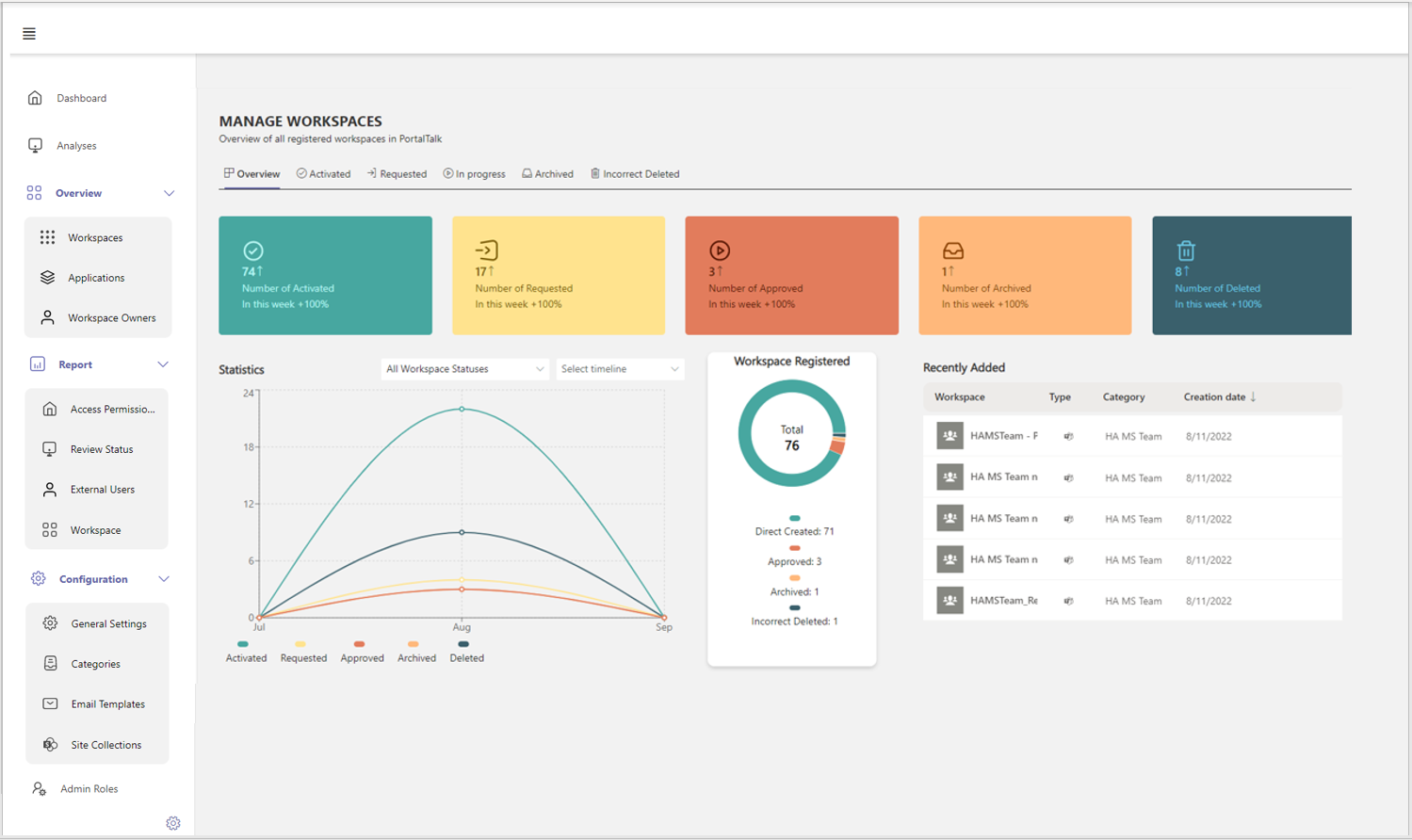The height and width of the screenshot is (840, 1412).
Task: Open the All Workspace Statuses dropdown
Action: coord(464,369)
